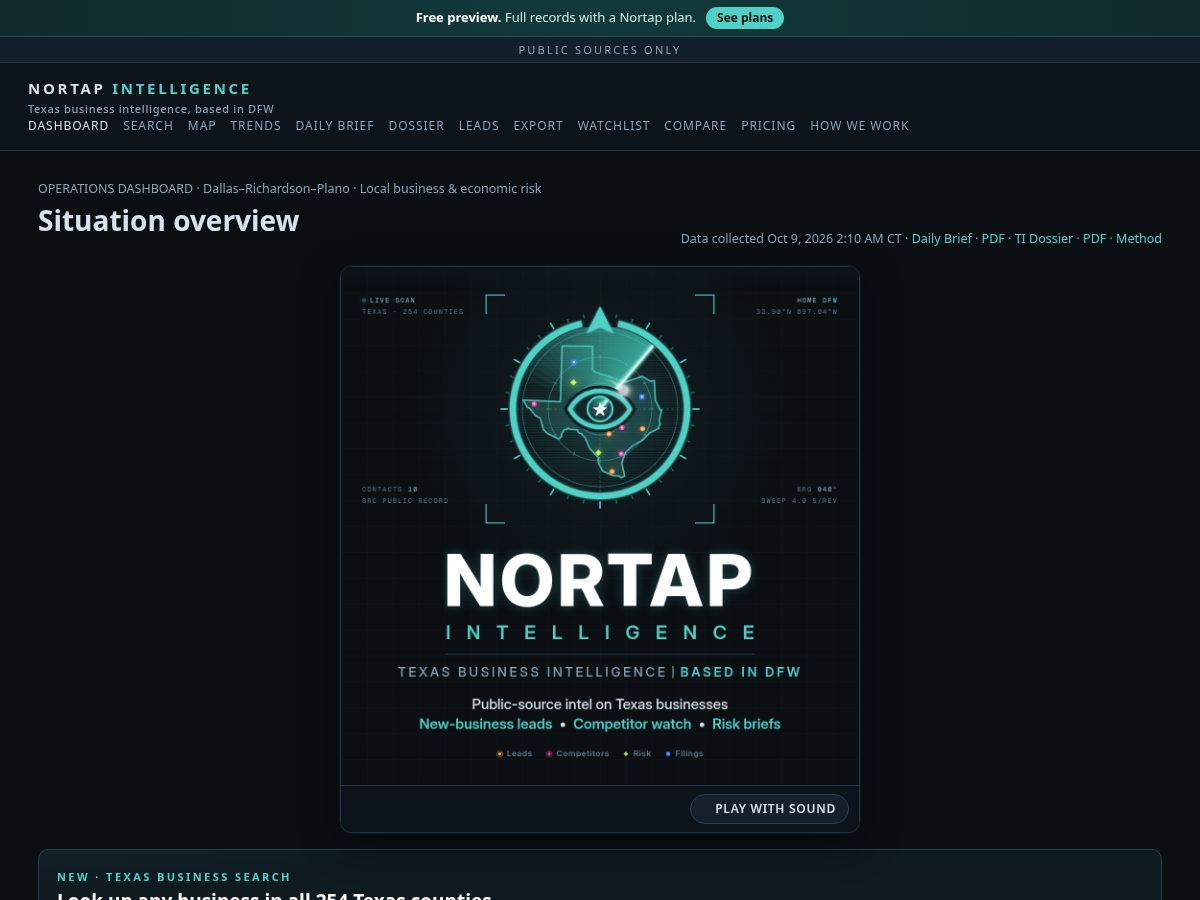Go to the Pricing page
This screenshot has width=1200, height=900.
768,126
